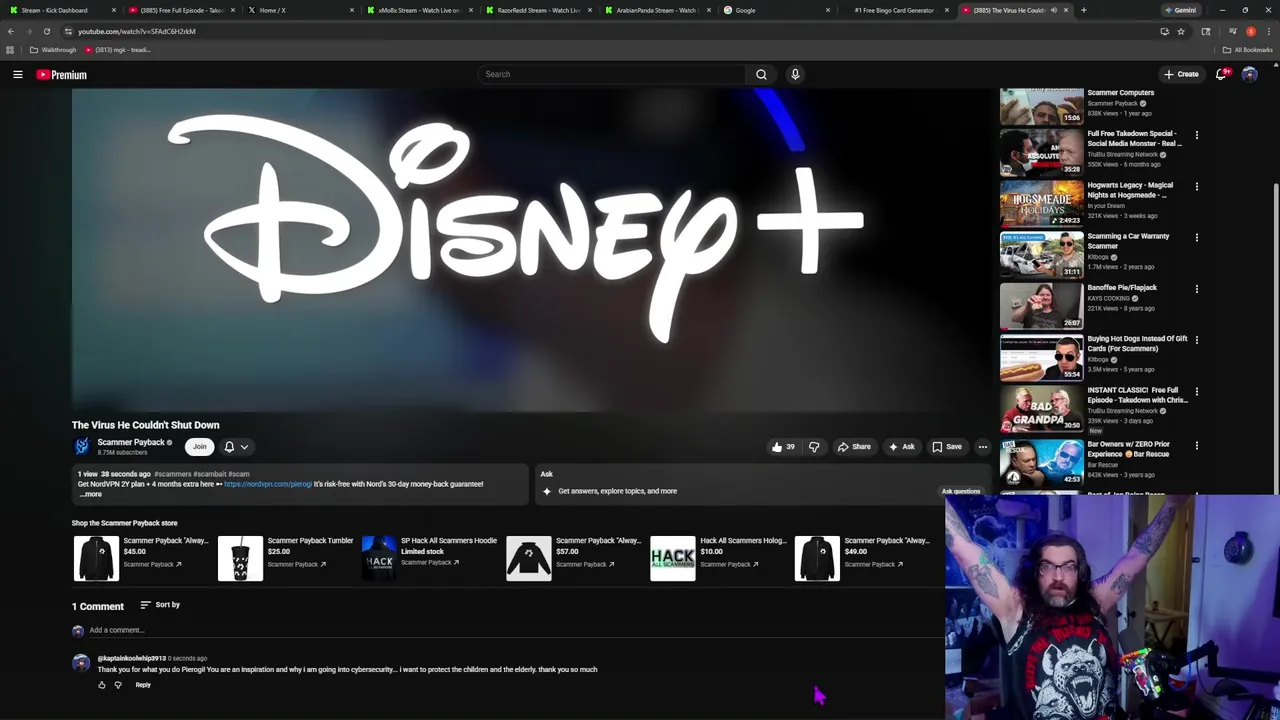Open Scammer Payback channel name link
The height and width of the screenshot is (720, 1280).
click(131, 442)
